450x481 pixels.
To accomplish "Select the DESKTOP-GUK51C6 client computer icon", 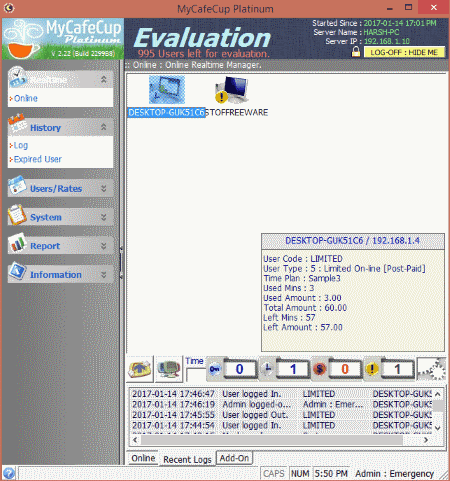I will 167,90.
